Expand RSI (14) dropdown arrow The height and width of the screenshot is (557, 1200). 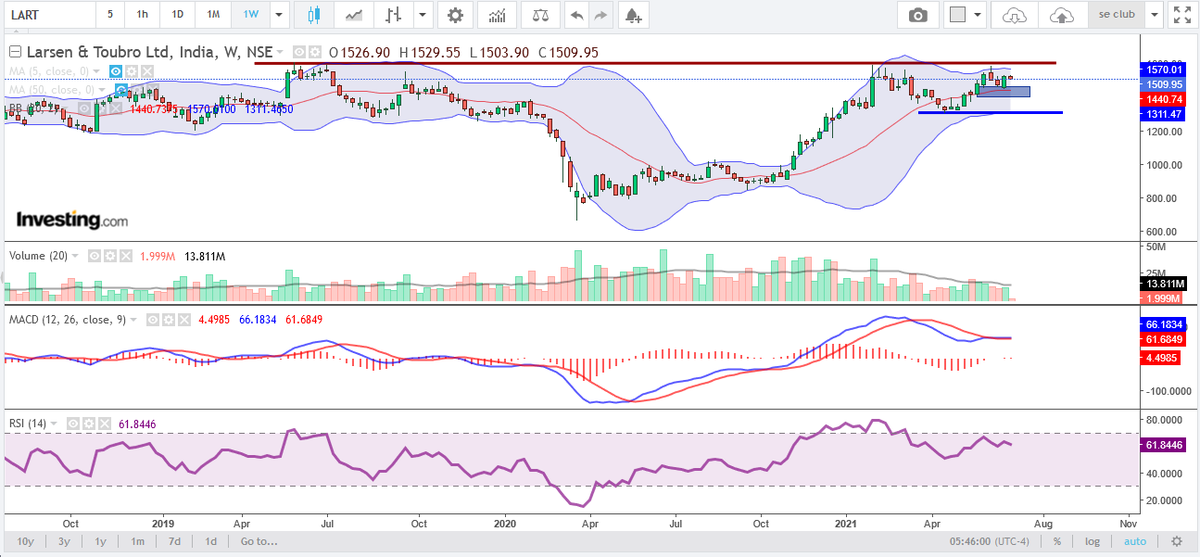[54, 423]
